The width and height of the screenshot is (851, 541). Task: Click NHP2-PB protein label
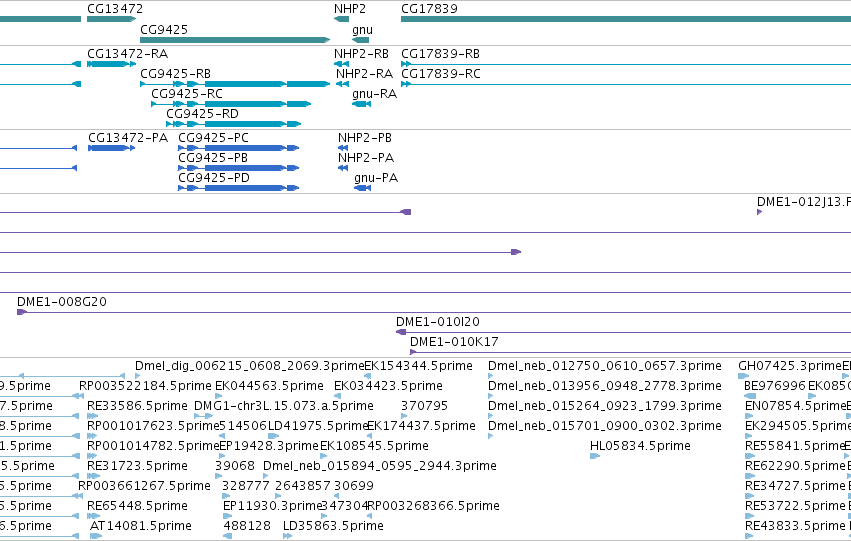pos(365,138)
